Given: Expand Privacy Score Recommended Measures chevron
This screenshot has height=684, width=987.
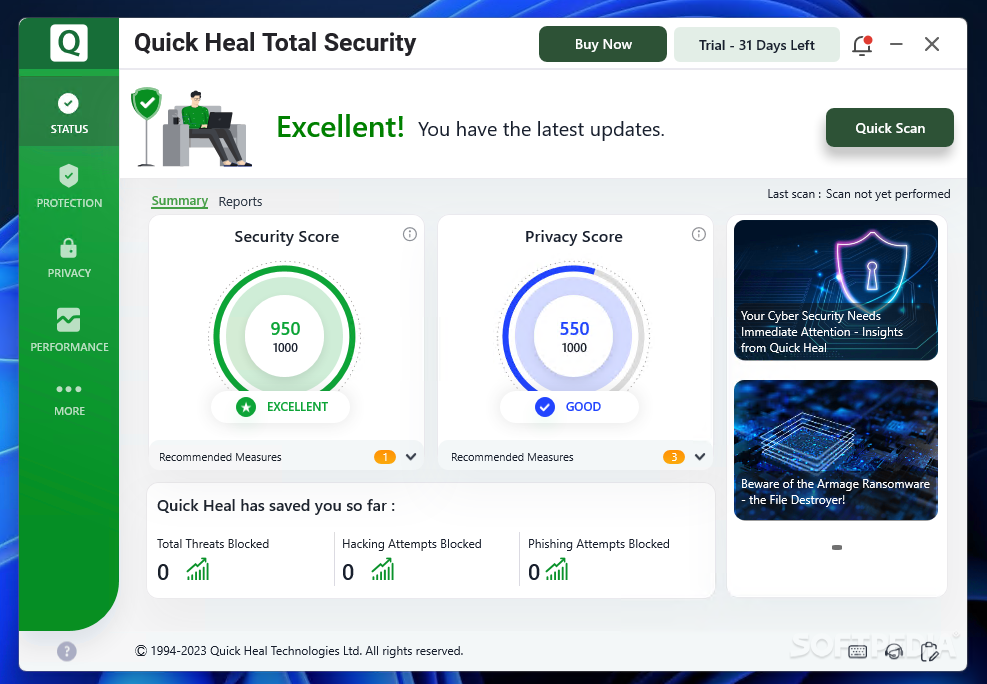Looking at the screenshot, I should (x=700, y=457).
